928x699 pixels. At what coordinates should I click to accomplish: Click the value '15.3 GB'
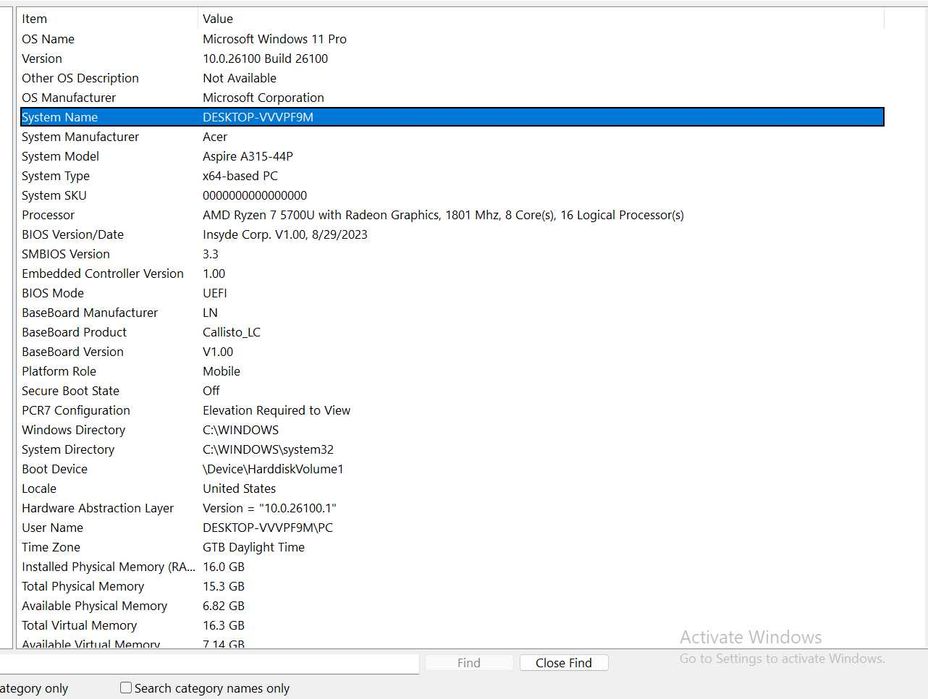coord(223,586)
